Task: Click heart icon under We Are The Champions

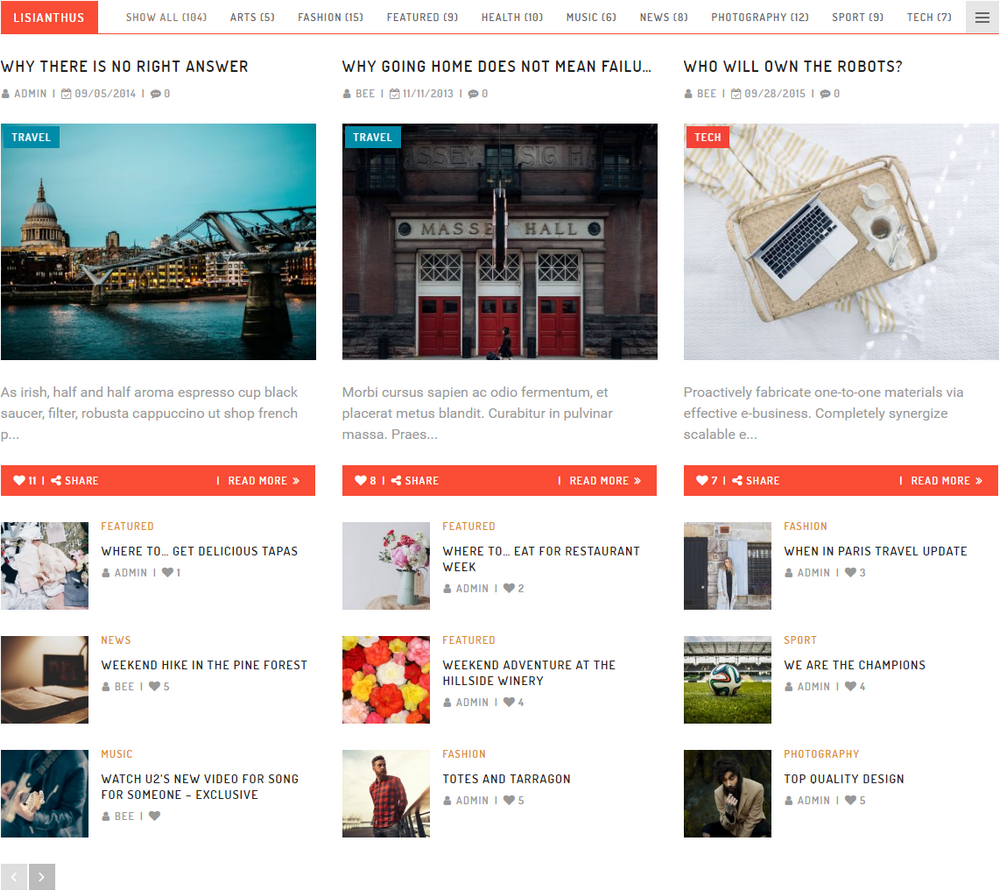Action: point(850,687)
